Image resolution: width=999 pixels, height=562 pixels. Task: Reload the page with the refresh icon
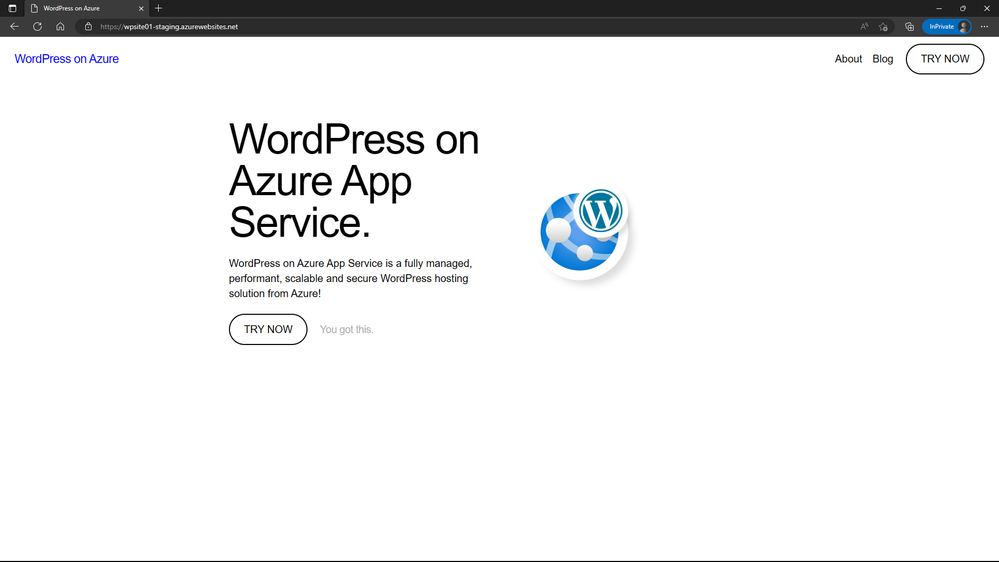38,27
